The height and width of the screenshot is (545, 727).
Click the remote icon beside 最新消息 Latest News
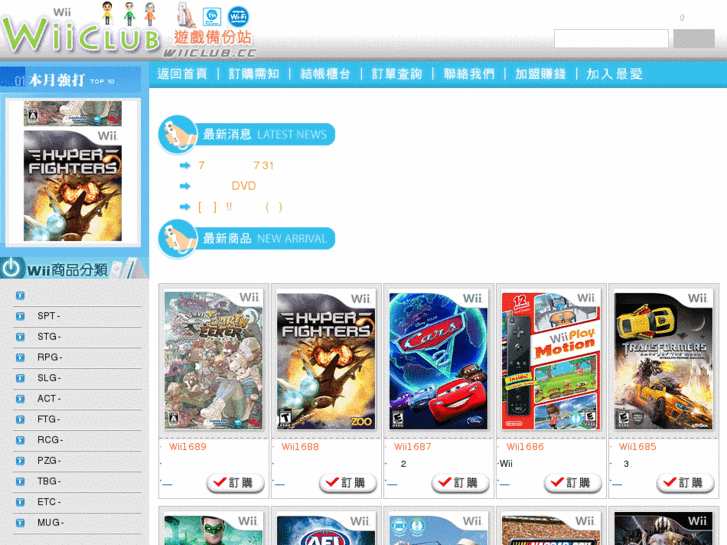pyautogui.click(x=177, y=135)
